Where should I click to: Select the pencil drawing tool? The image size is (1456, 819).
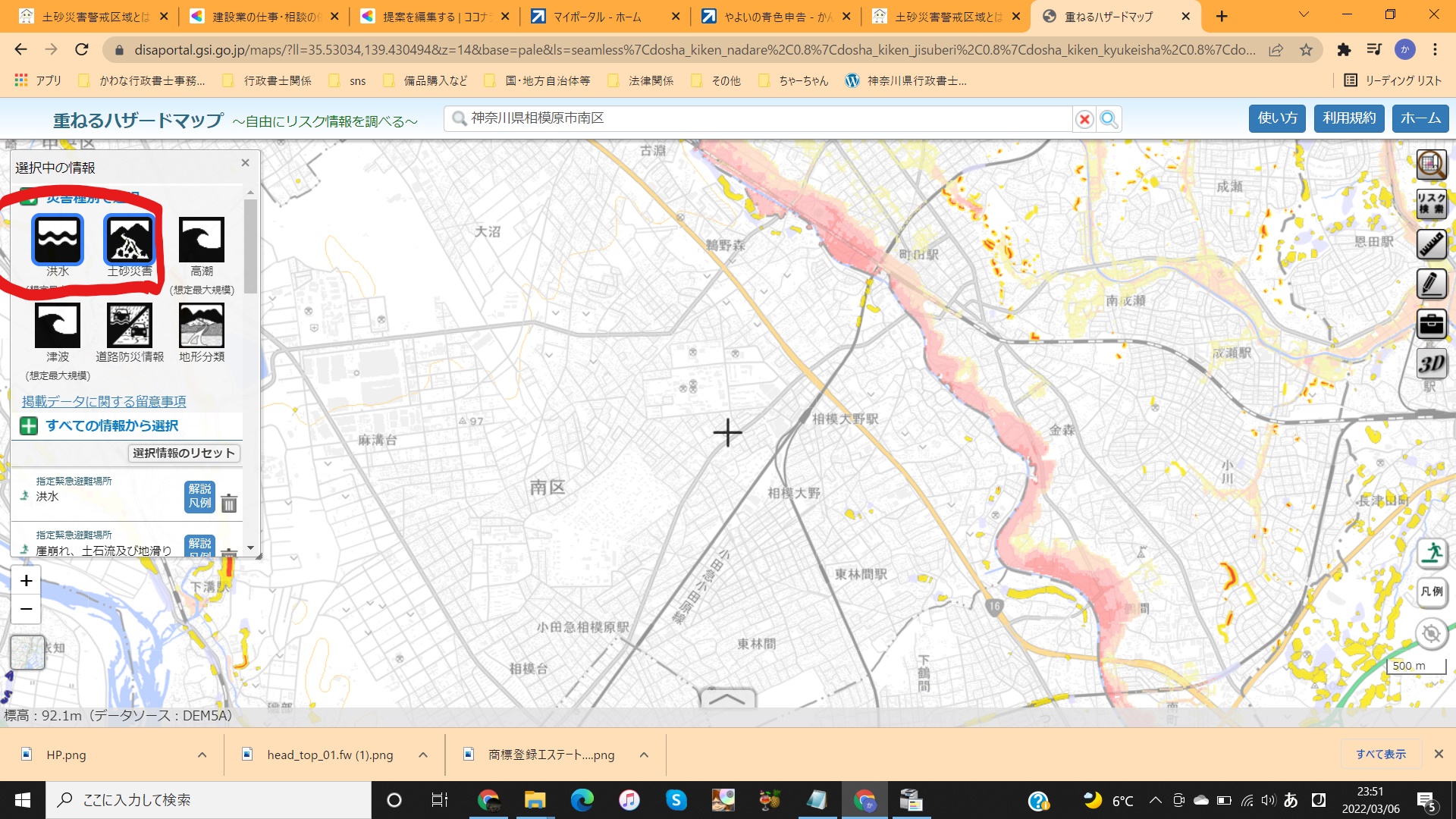tap(1431, 284)
